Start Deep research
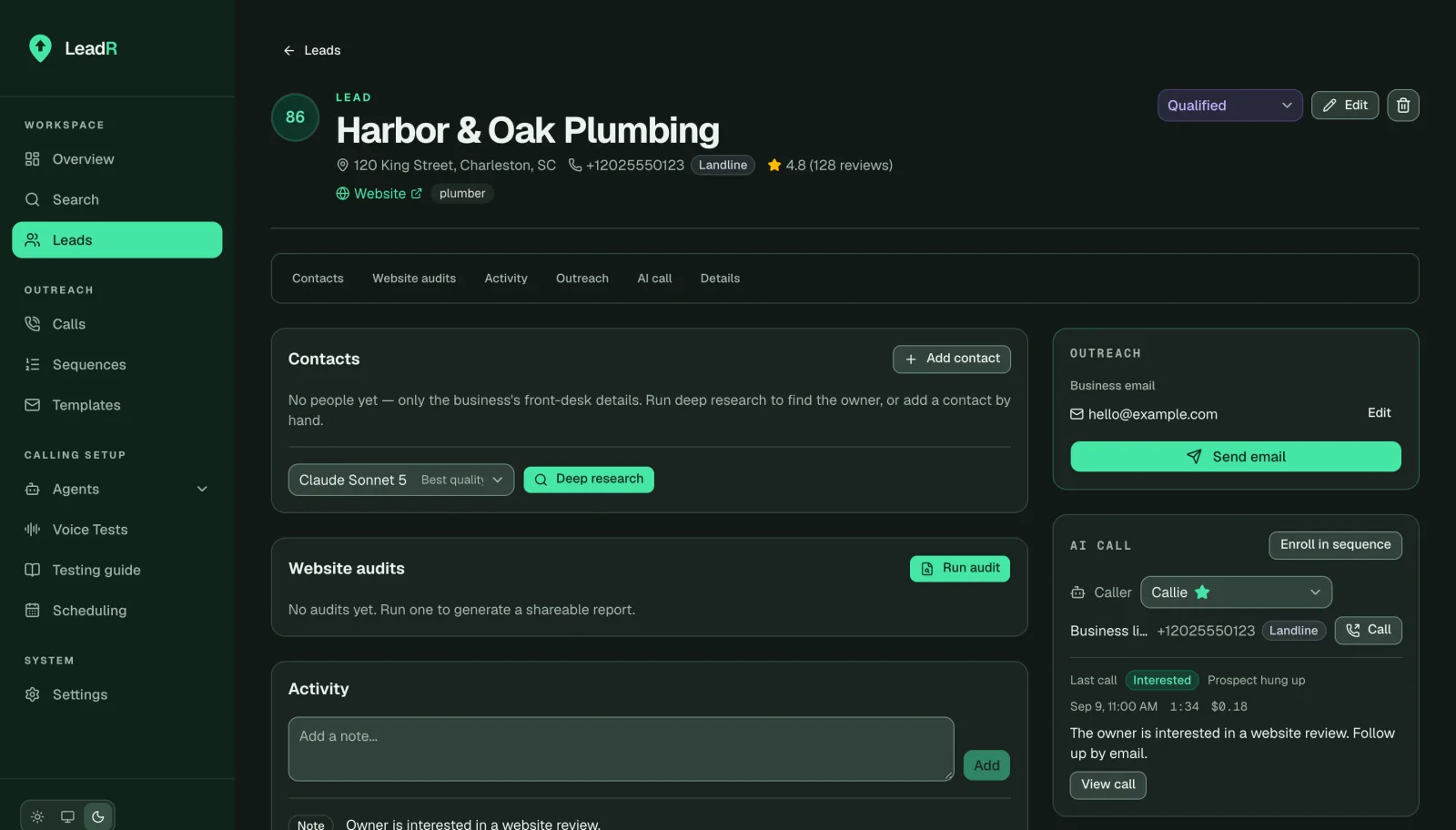The height and width of the screenshot is (830, 1456). (x=589, y=480)
